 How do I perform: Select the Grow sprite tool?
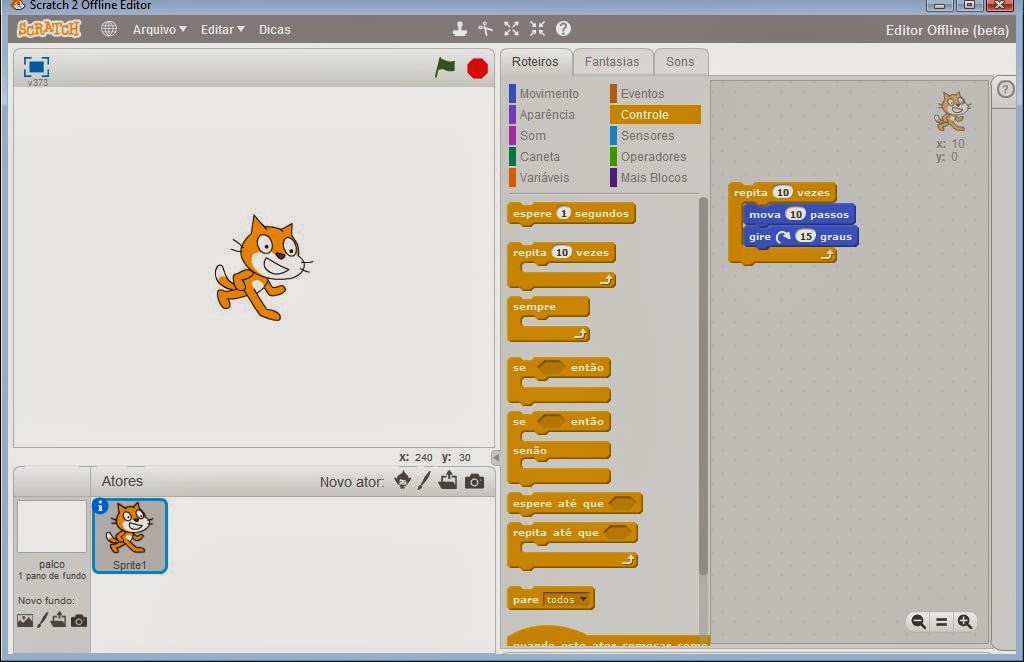point(511,29)
